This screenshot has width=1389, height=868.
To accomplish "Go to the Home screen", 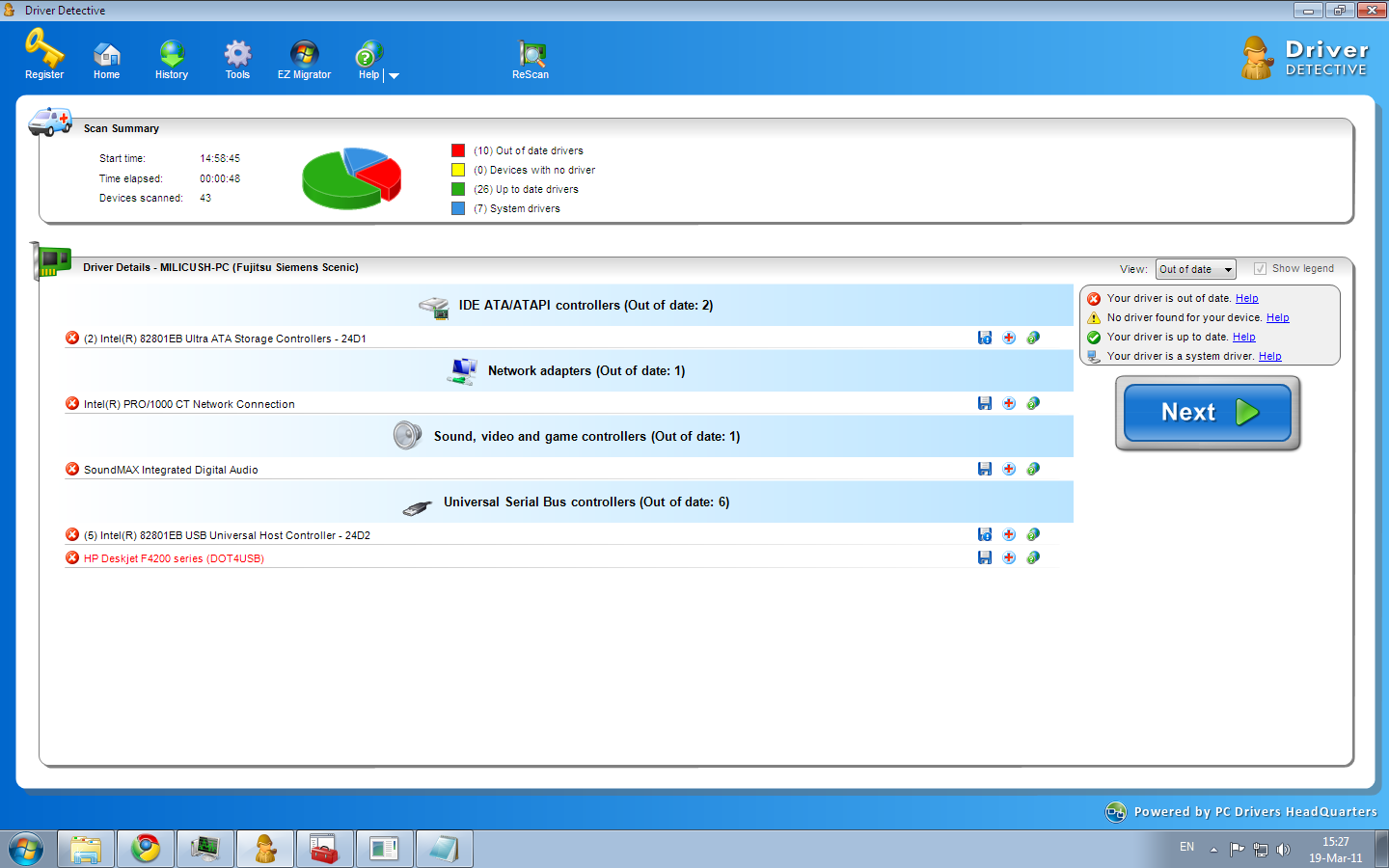I will tap(106, 61).
